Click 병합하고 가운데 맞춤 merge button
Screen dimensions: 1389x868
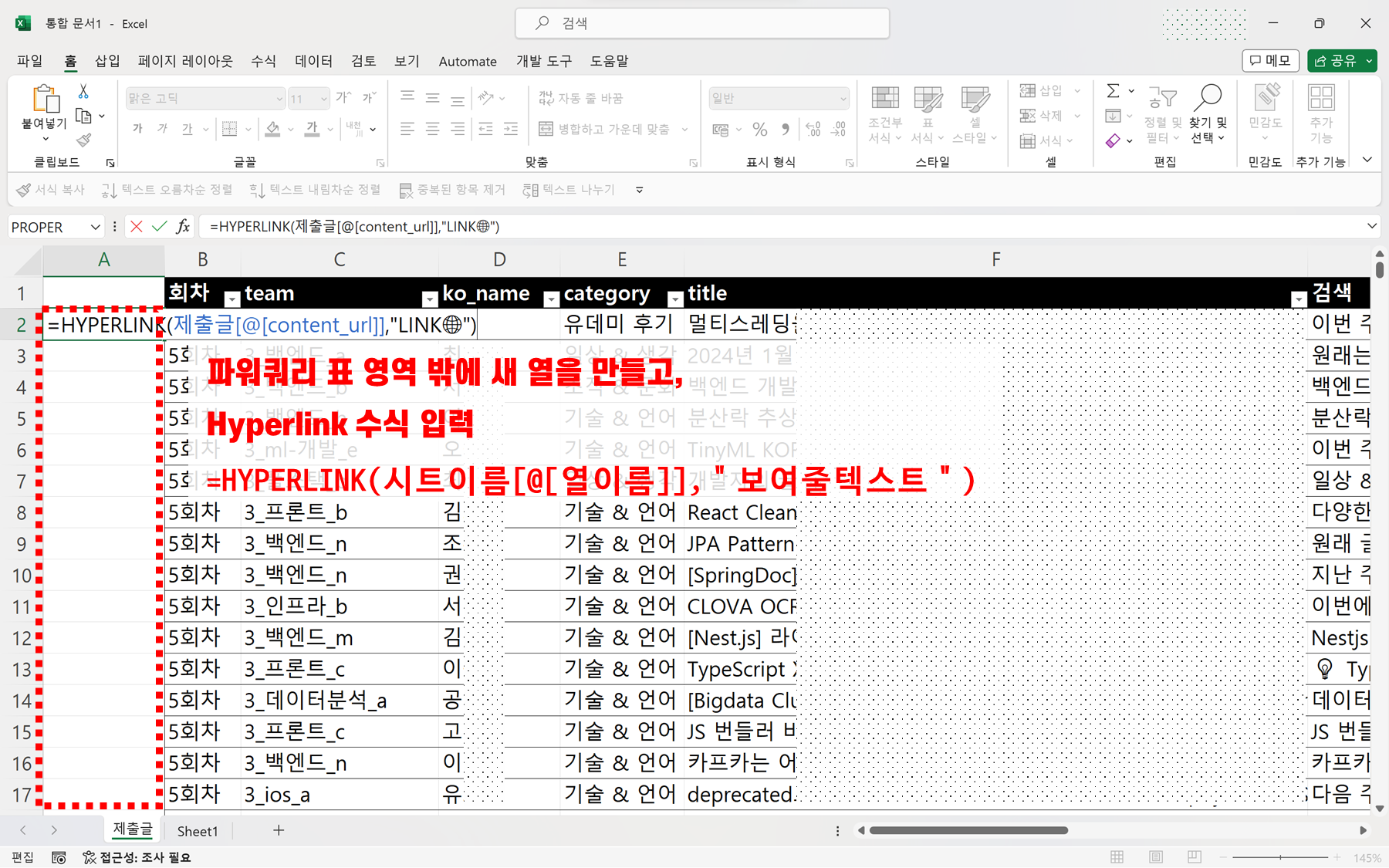click(604, 129)
